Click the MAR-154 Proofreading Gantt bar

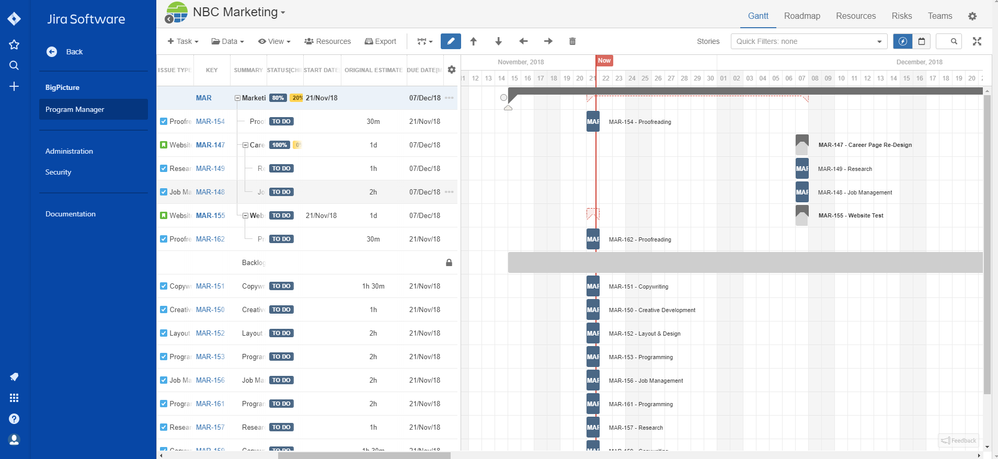click(593, 121)
